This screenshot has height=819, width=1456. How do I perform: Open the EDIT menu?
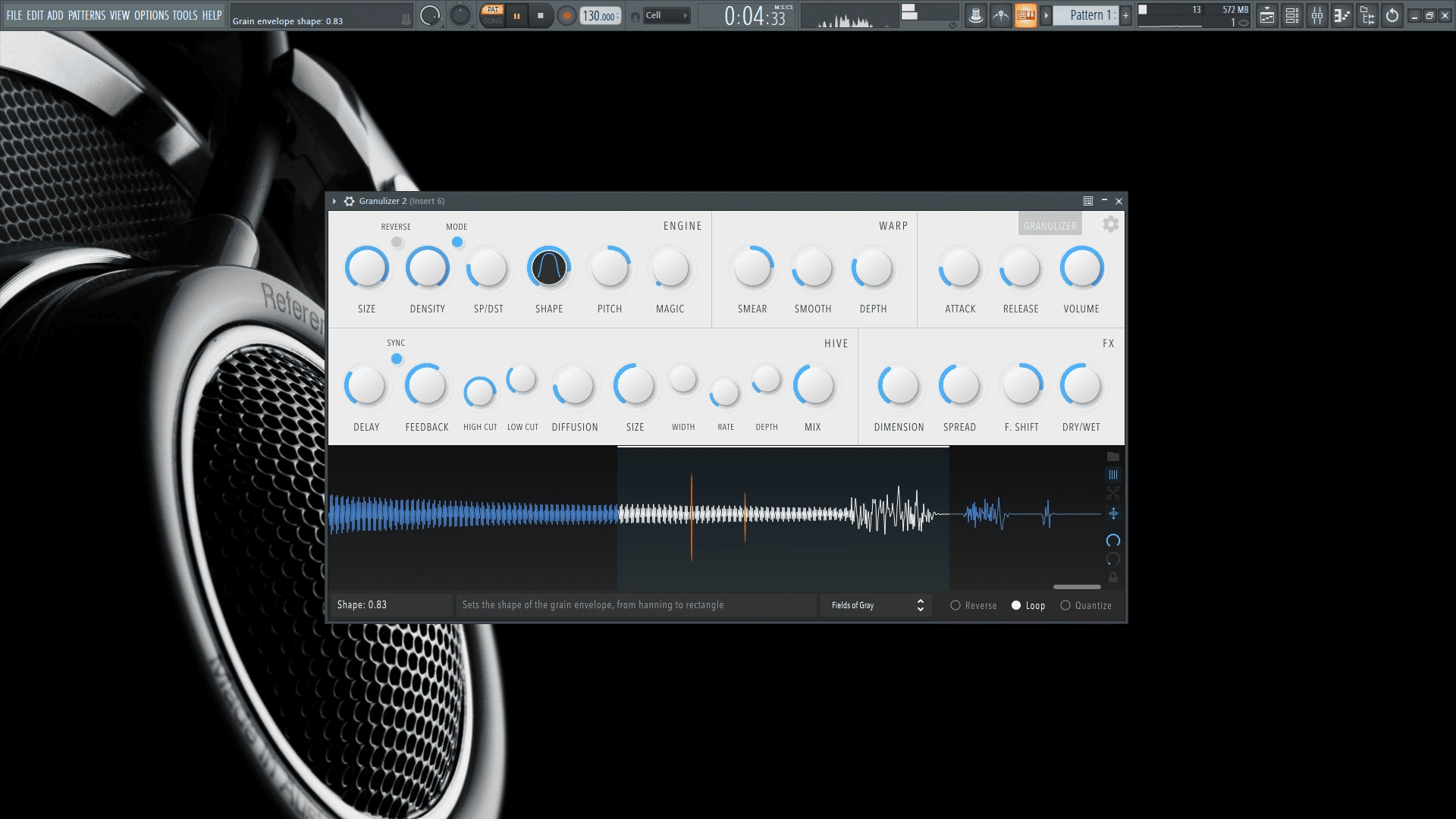(35, 15)
